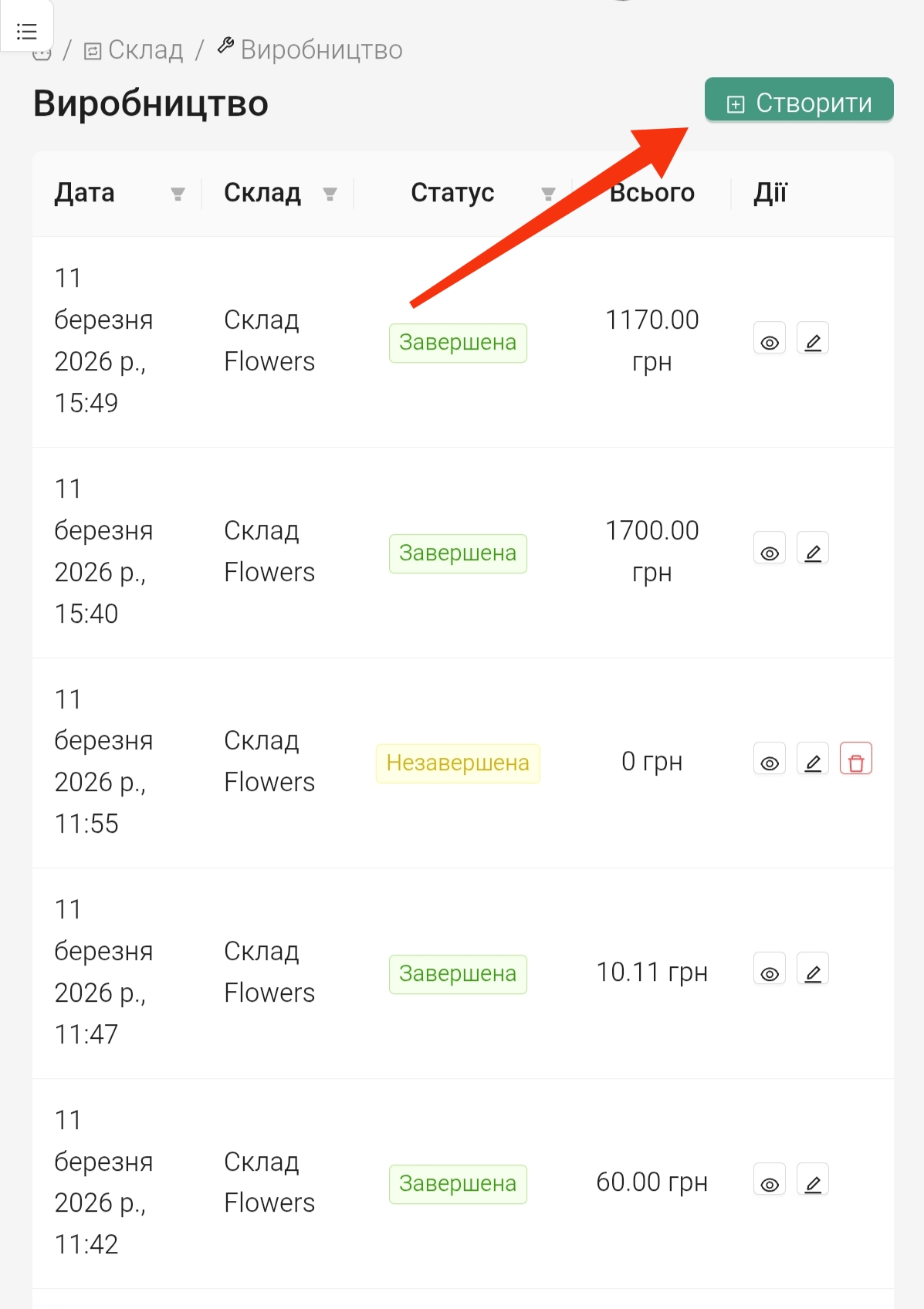View the 15:49 production record
The width and height of the screenshot is (924, 1309).
(770, 340)
